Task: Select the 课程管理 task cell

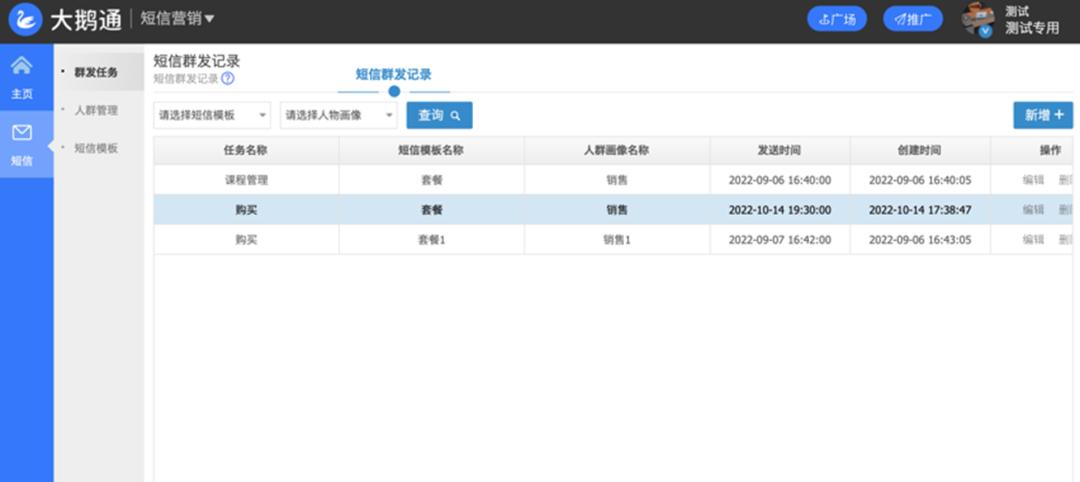Action: coord(246,180)
